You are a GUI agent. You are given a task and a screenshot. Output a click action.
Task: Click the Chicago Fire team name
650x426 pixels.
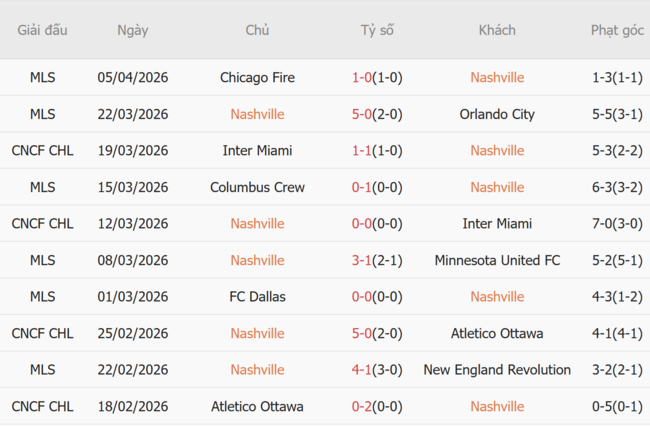click(x=257, y=77)
